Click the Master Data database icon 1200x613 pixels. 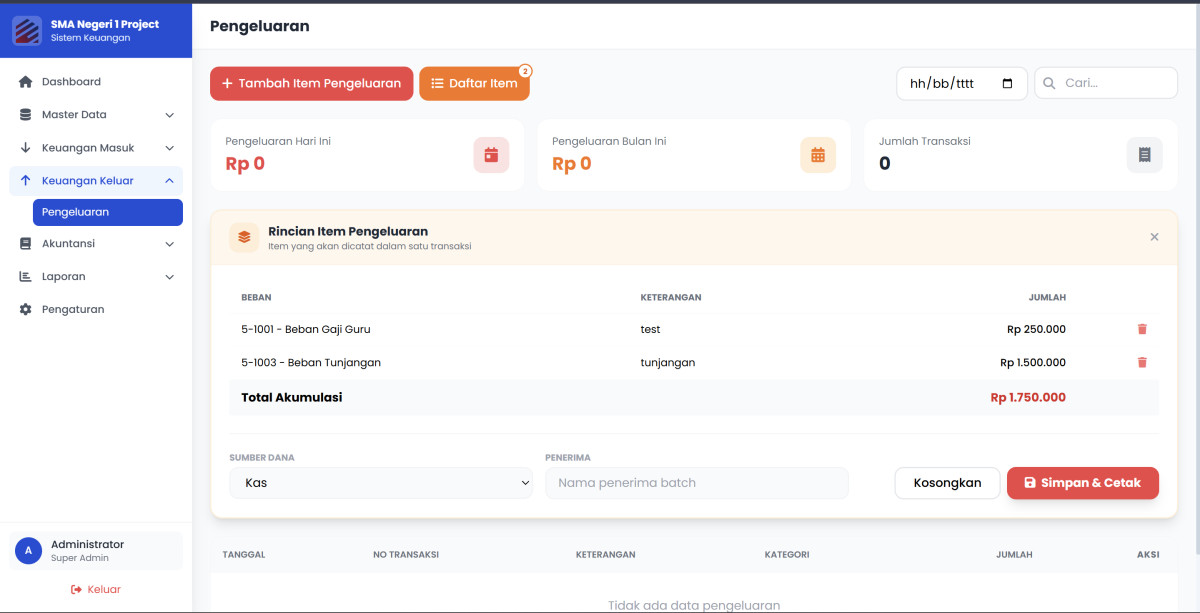26,115
